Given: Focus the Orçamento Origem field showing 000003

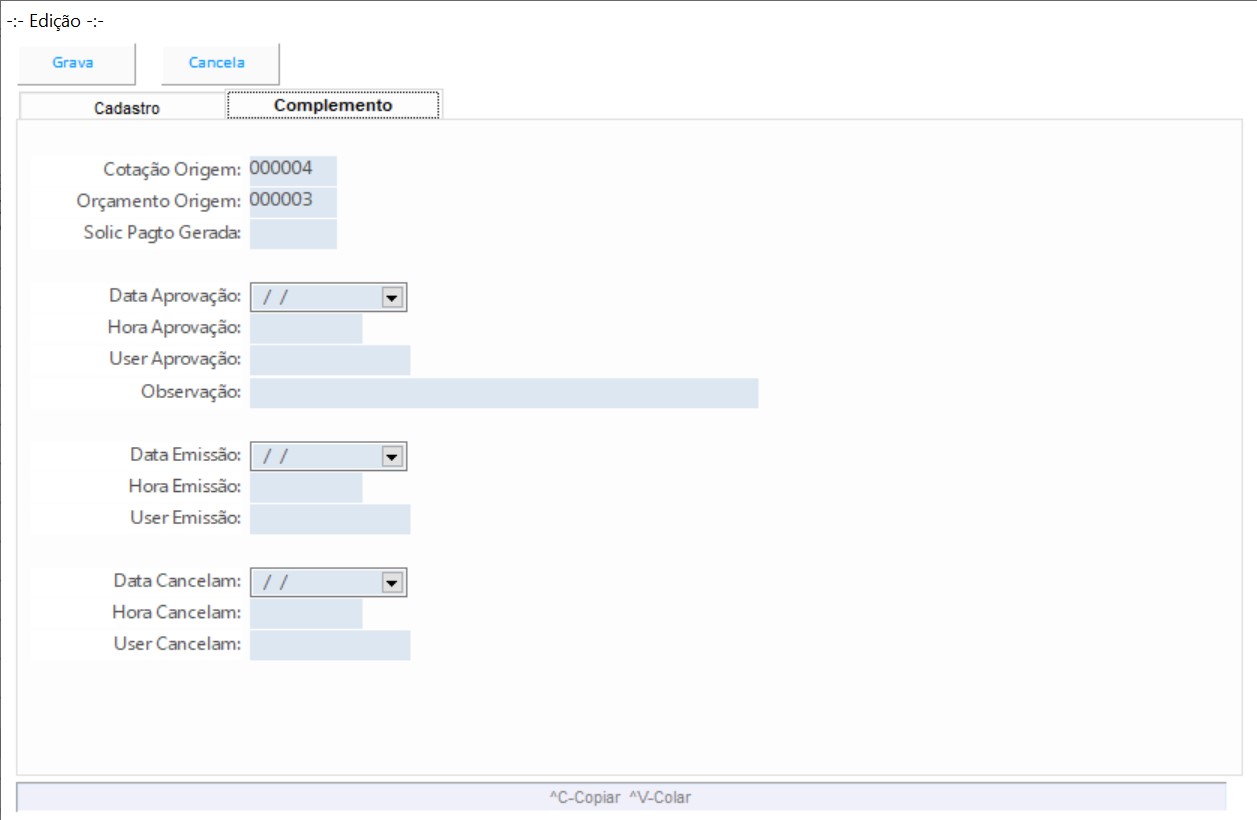Looking at the screenshot, I should (x=293, y=201).
